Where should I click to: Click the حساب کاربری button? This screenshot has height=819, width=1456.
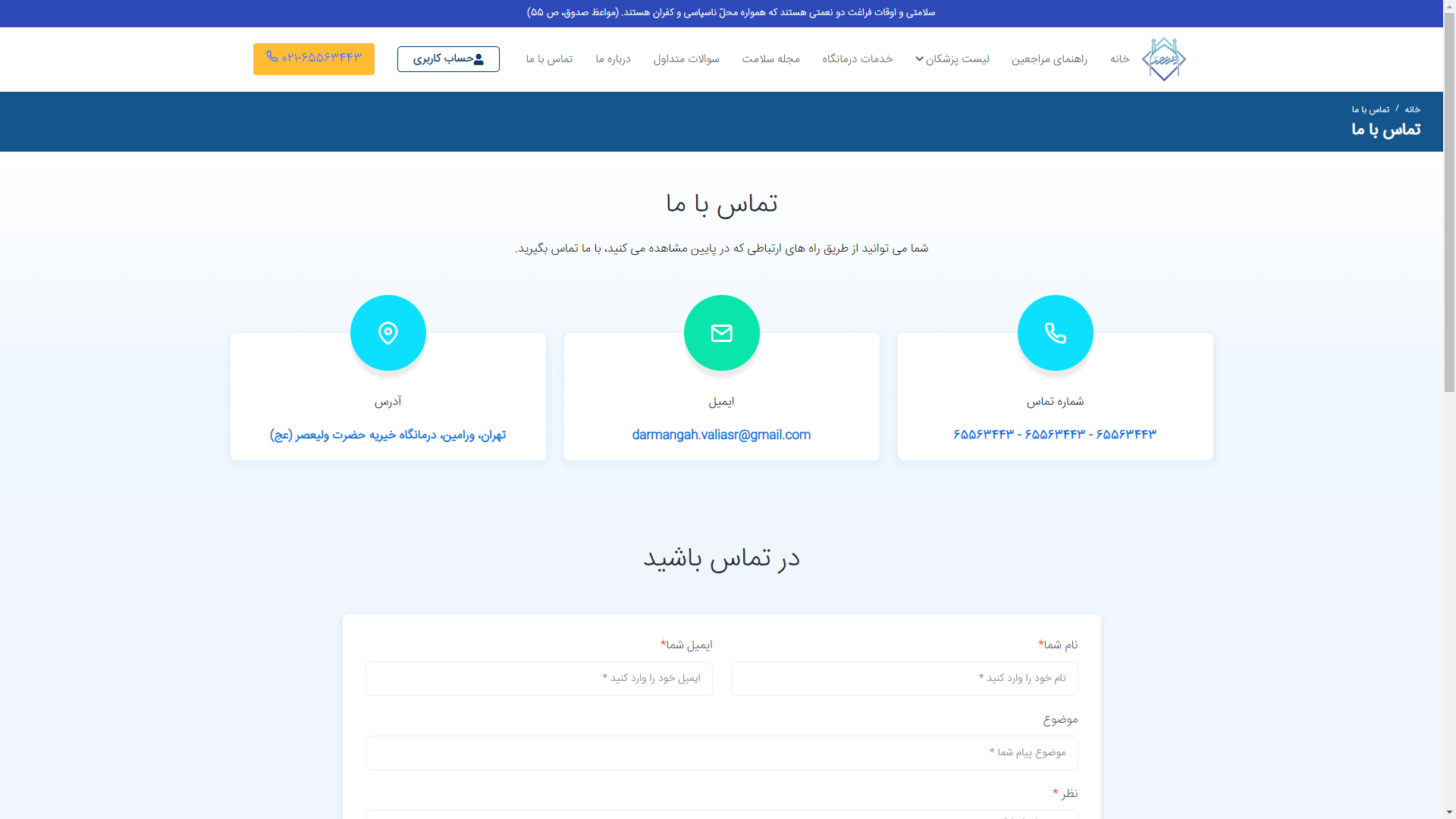tap(448, 59)
